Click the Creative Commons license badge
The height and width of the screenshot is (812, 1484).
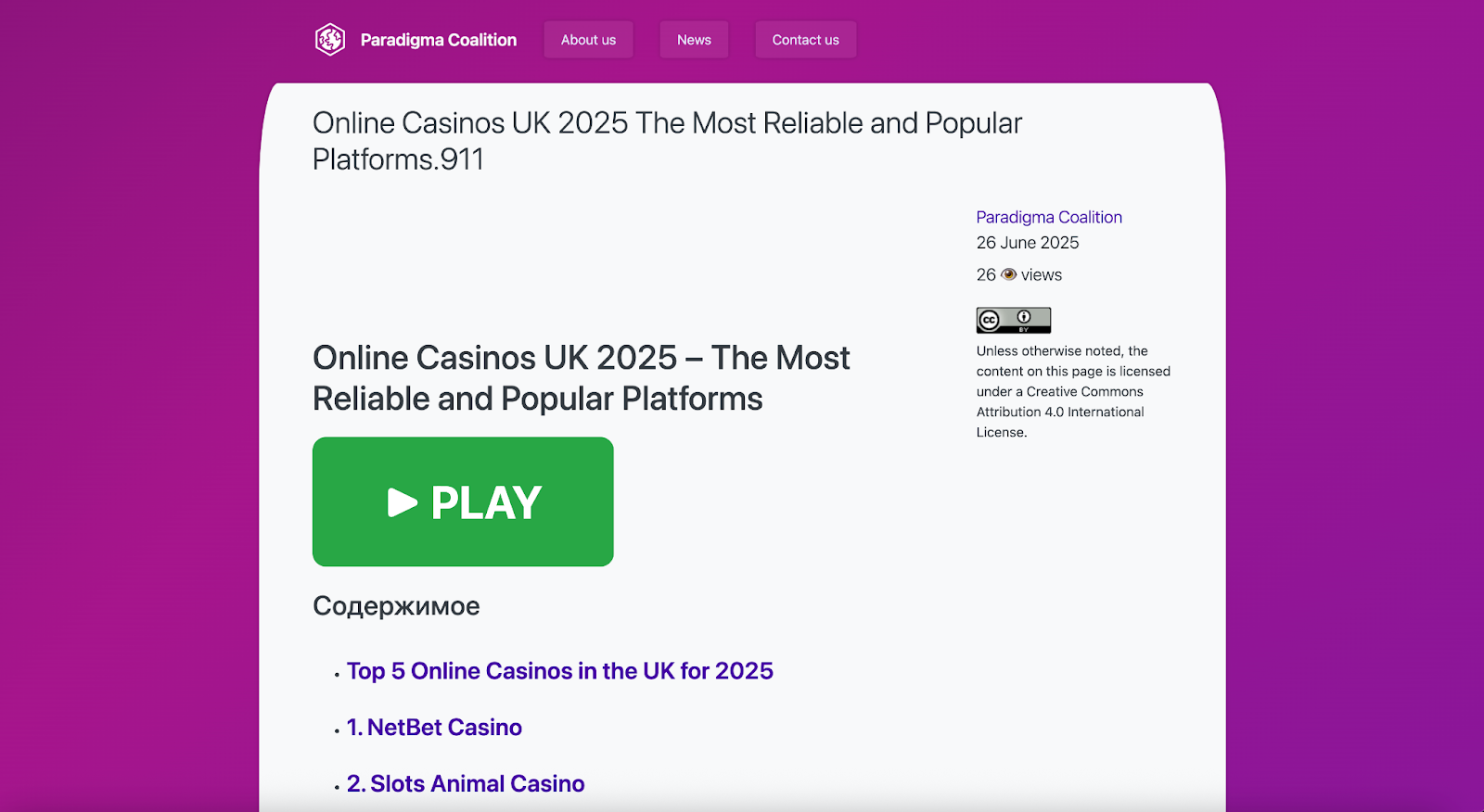[1013, 320]
